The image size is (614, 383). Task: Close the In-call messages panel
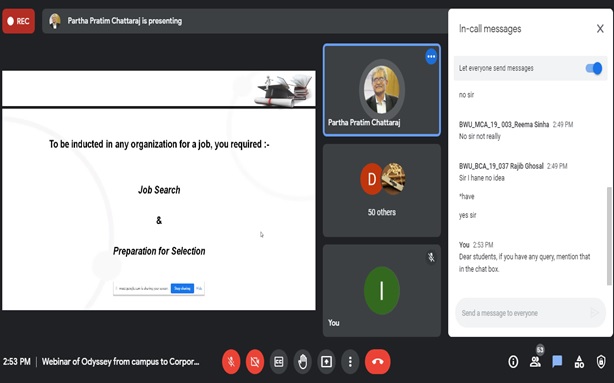(x=600, y=29)
